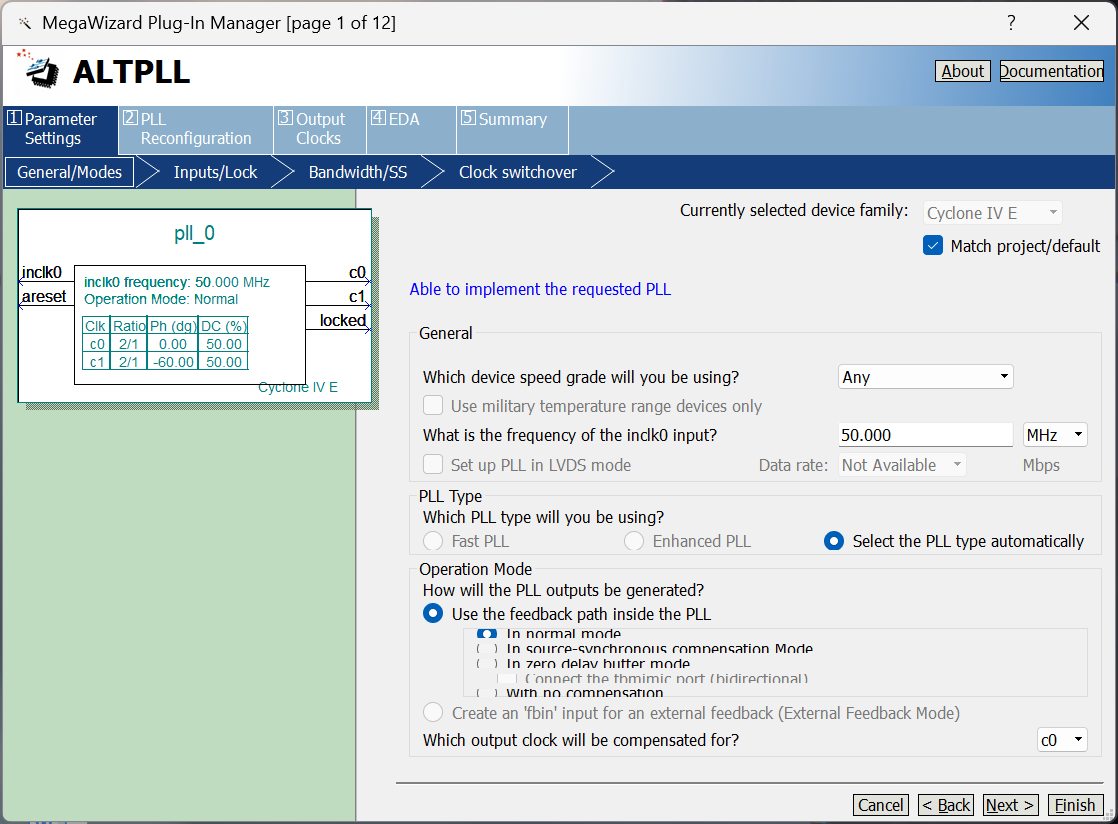Click the Next button
This screenshot has width=1118, height=824.
coord(1010,805)
